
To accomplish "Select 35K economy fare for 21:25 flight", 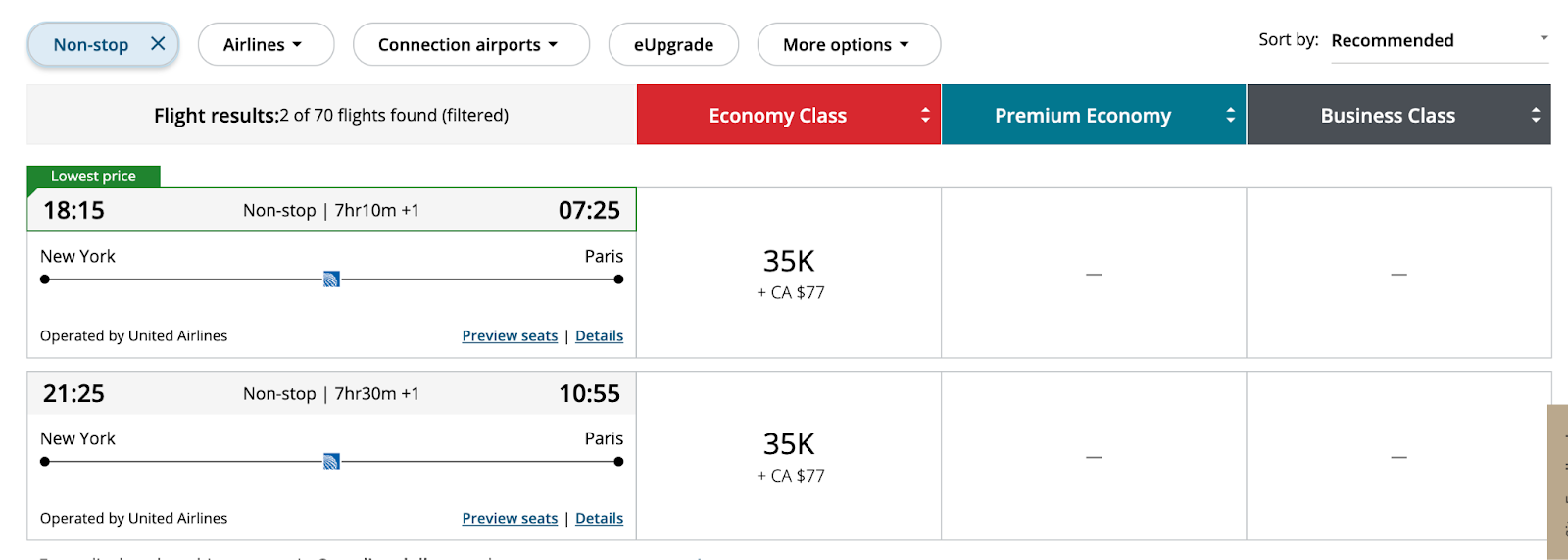I will [789, 456].
